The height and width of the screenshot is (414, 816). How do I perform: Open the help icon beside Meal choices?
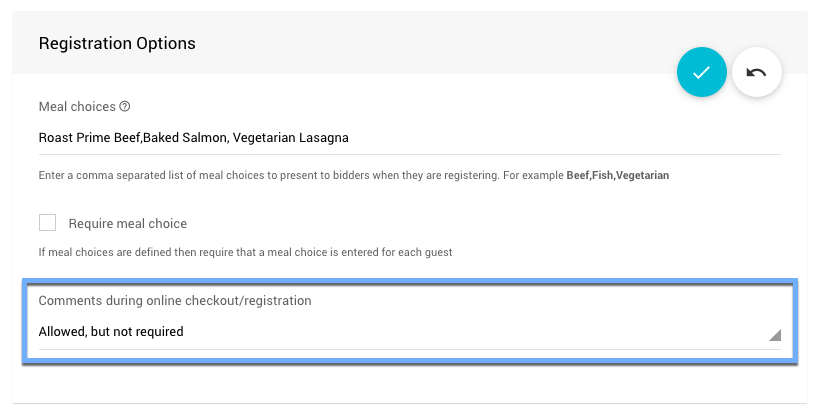[x=125, y=107]
